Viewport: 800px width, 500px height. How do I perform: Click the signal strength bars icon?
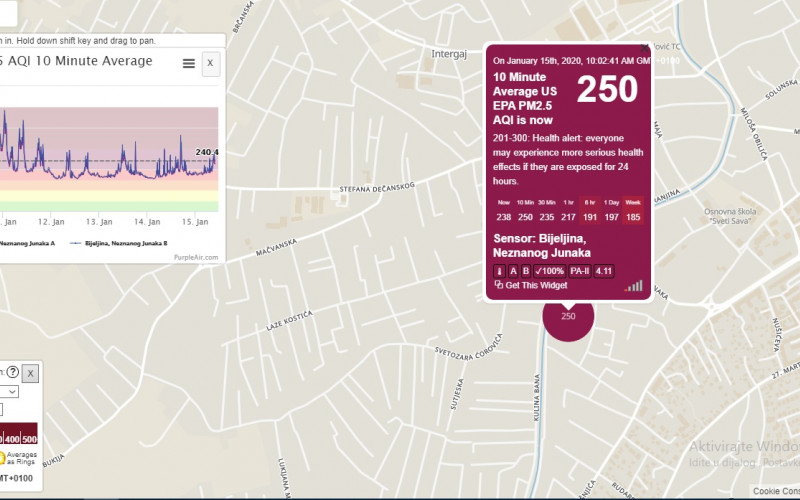coord(634,285)
